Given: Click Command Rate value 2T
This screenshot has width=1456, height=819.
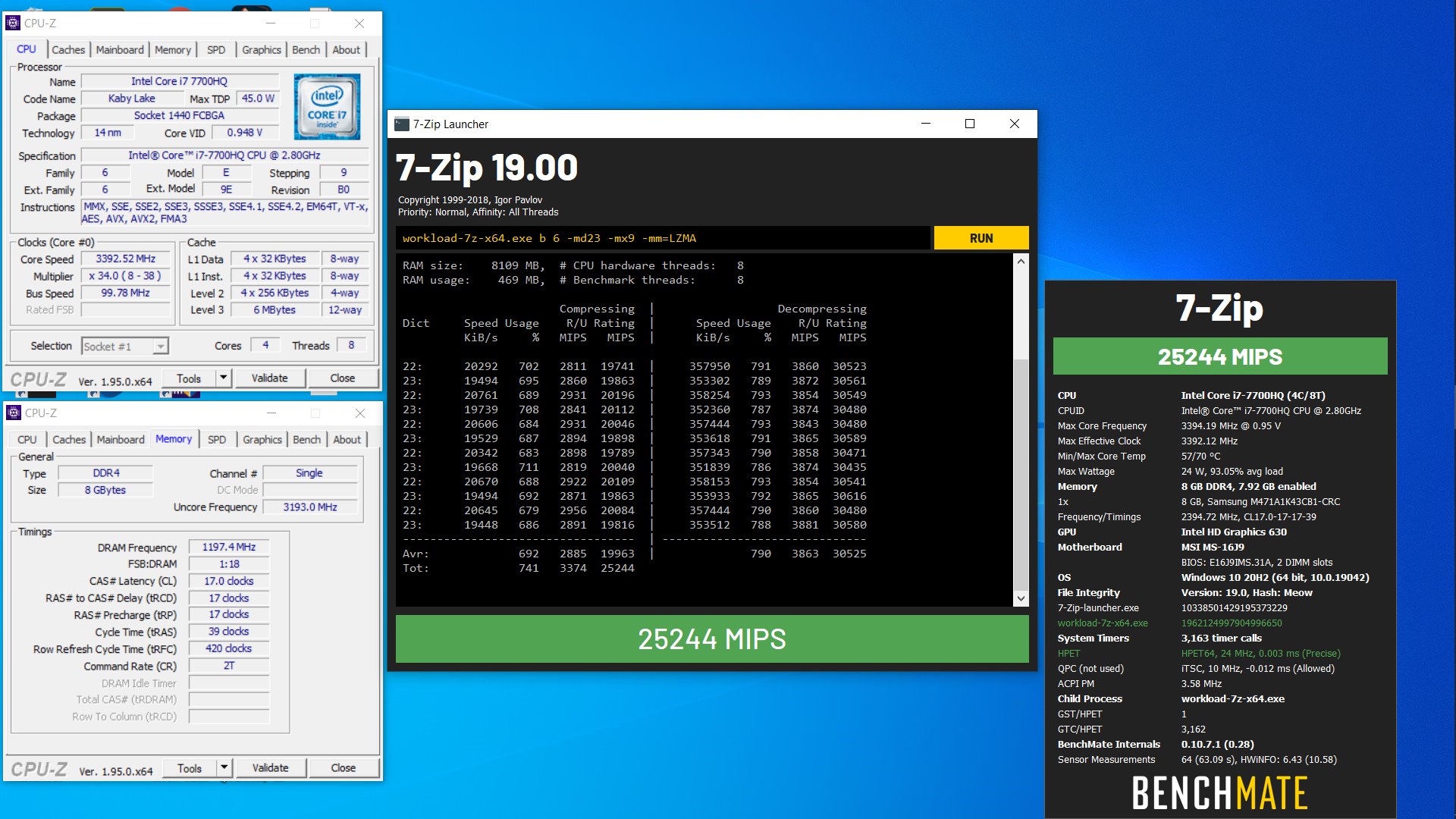Looking at the screenshot, I should point(229,665).
